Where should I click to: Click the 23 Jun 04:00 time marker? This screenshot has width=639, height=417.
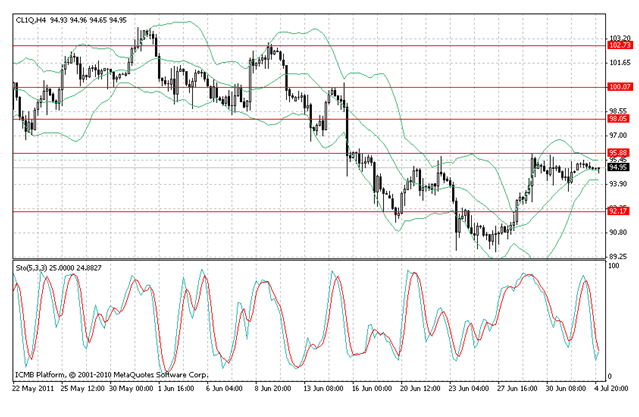click(470, 387)
